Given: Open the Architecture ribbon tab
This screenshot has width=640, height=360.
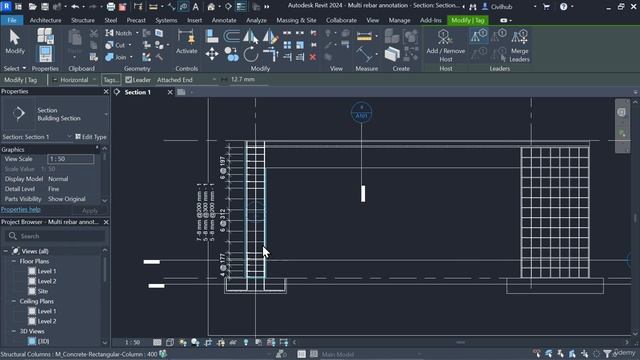Looking at the screenshot, I should click(46, 20).
